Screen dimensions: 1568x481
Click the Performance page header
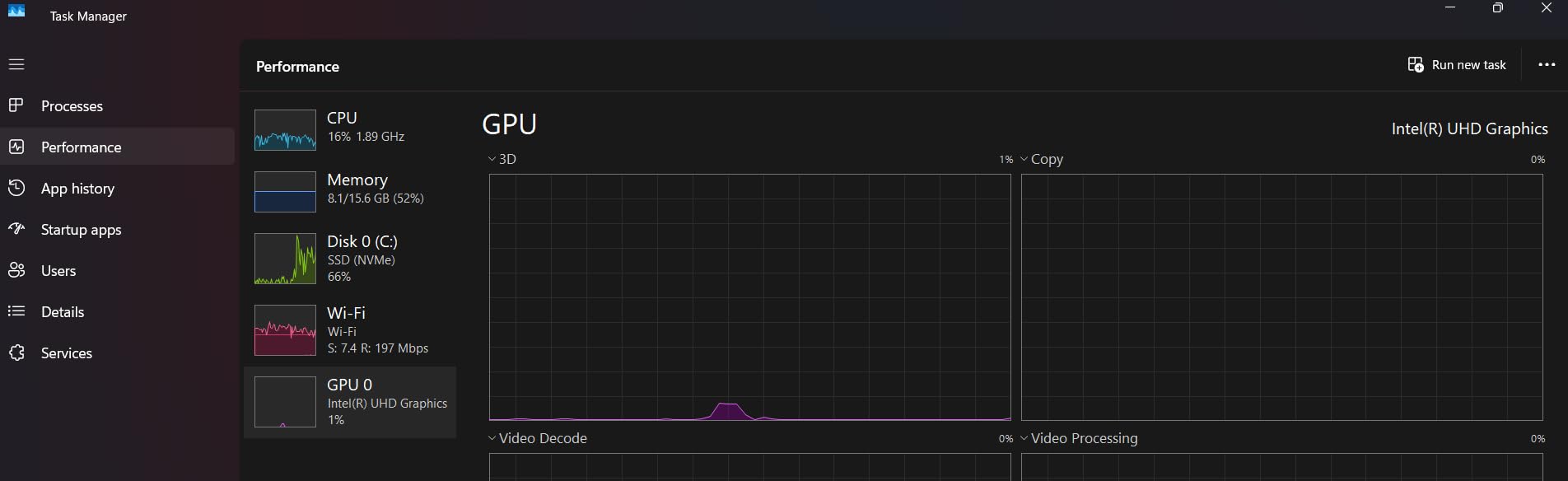pyautogui.click(x=297, y=67)
